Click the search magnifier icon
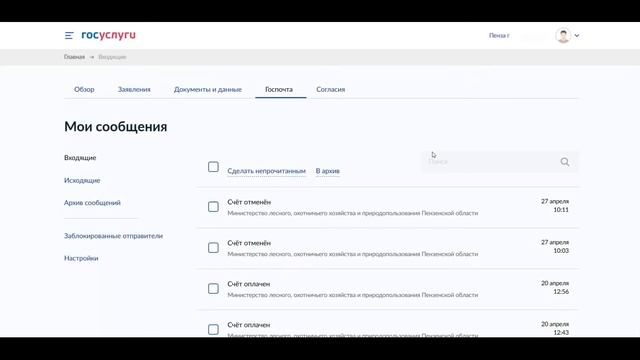Image resolution: width=640 pixels, height=360 pixels. 564,162
